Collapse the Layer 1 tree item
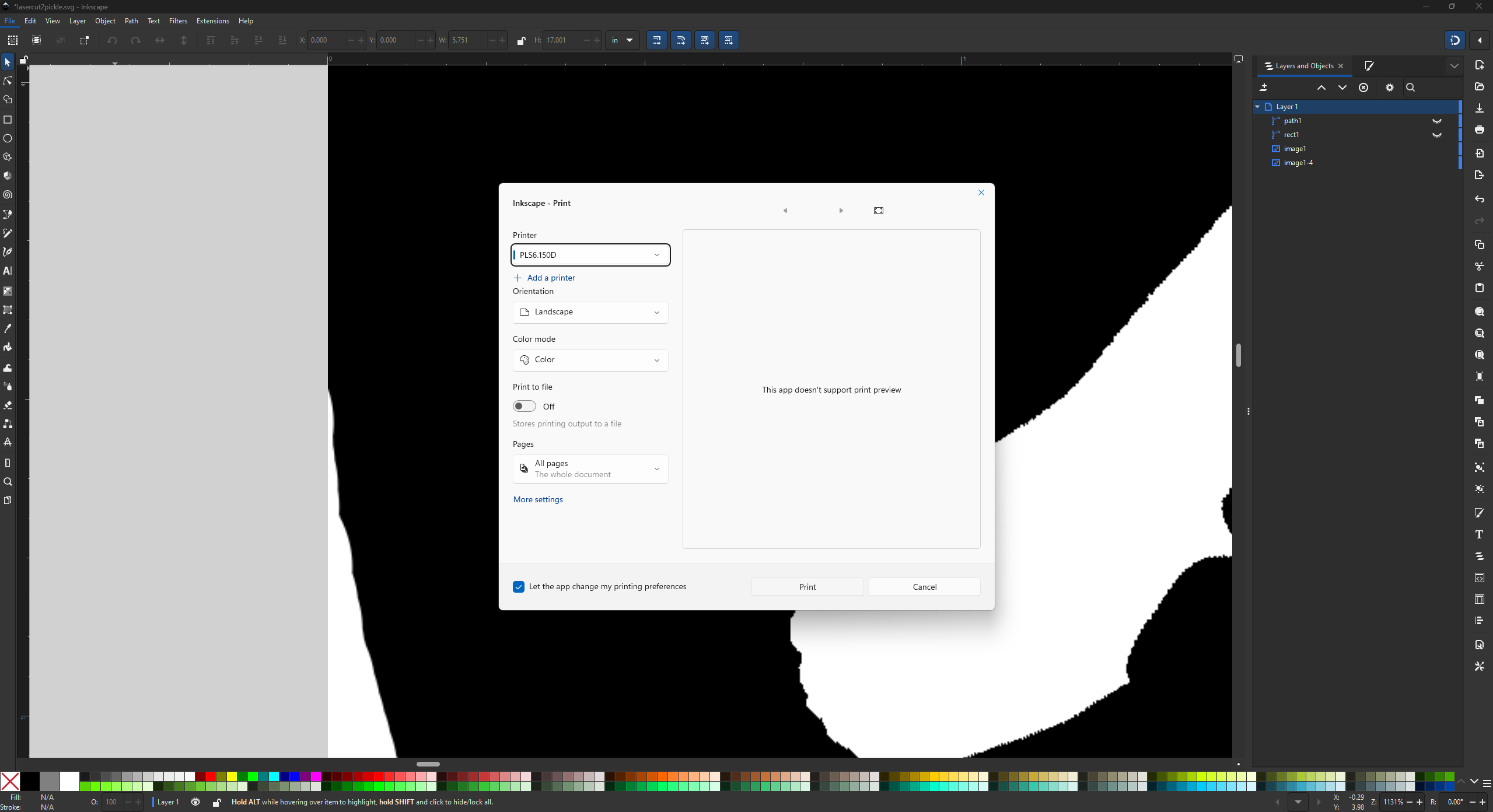The width and height of the screenshot is (1493, 812). tap(1257, 107)
